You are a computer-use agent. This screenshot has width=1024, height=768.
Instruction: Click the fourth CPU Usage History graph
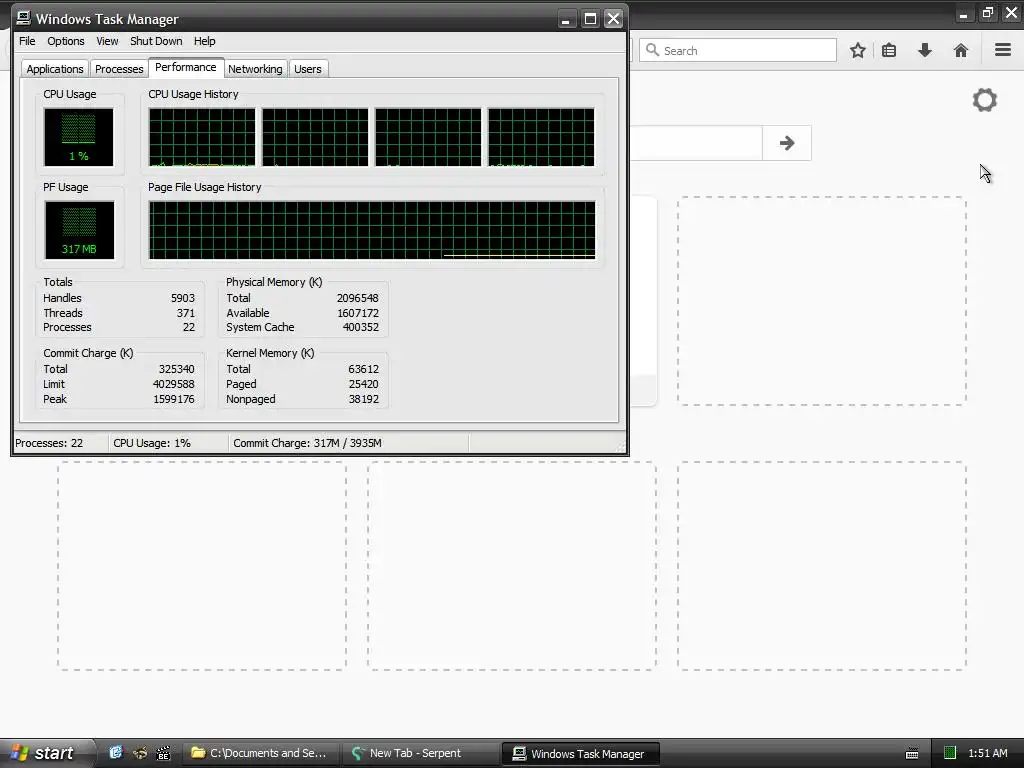(541, 137)
